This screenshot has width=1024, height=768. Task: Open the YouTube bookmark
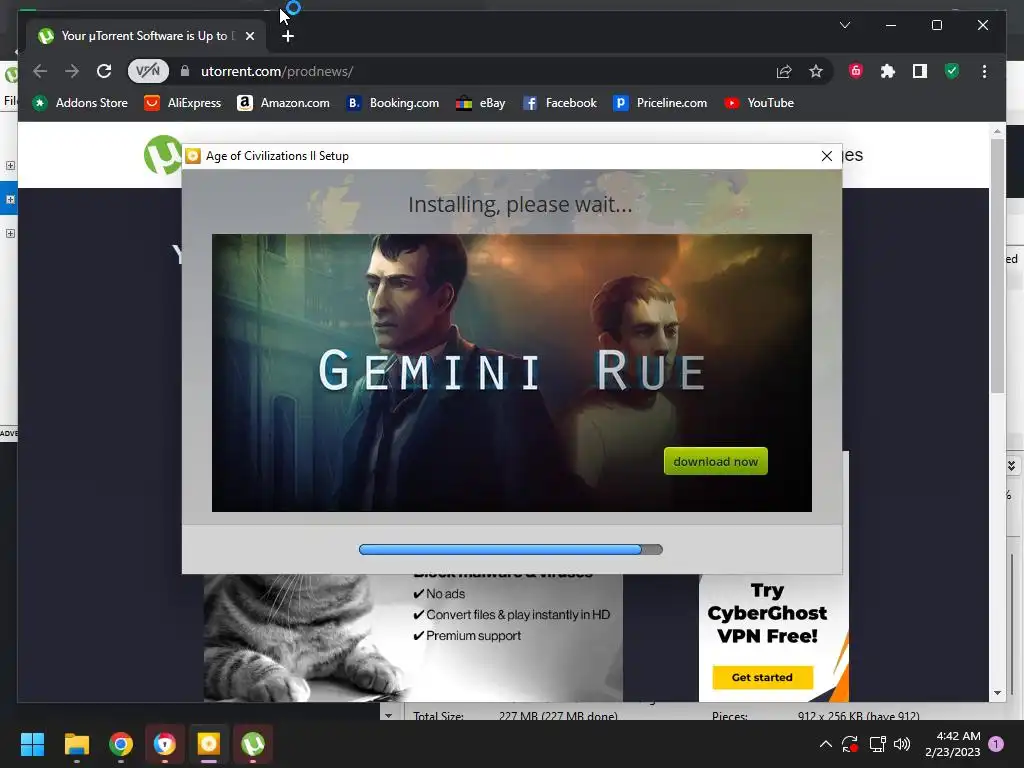tap(759, 103)
